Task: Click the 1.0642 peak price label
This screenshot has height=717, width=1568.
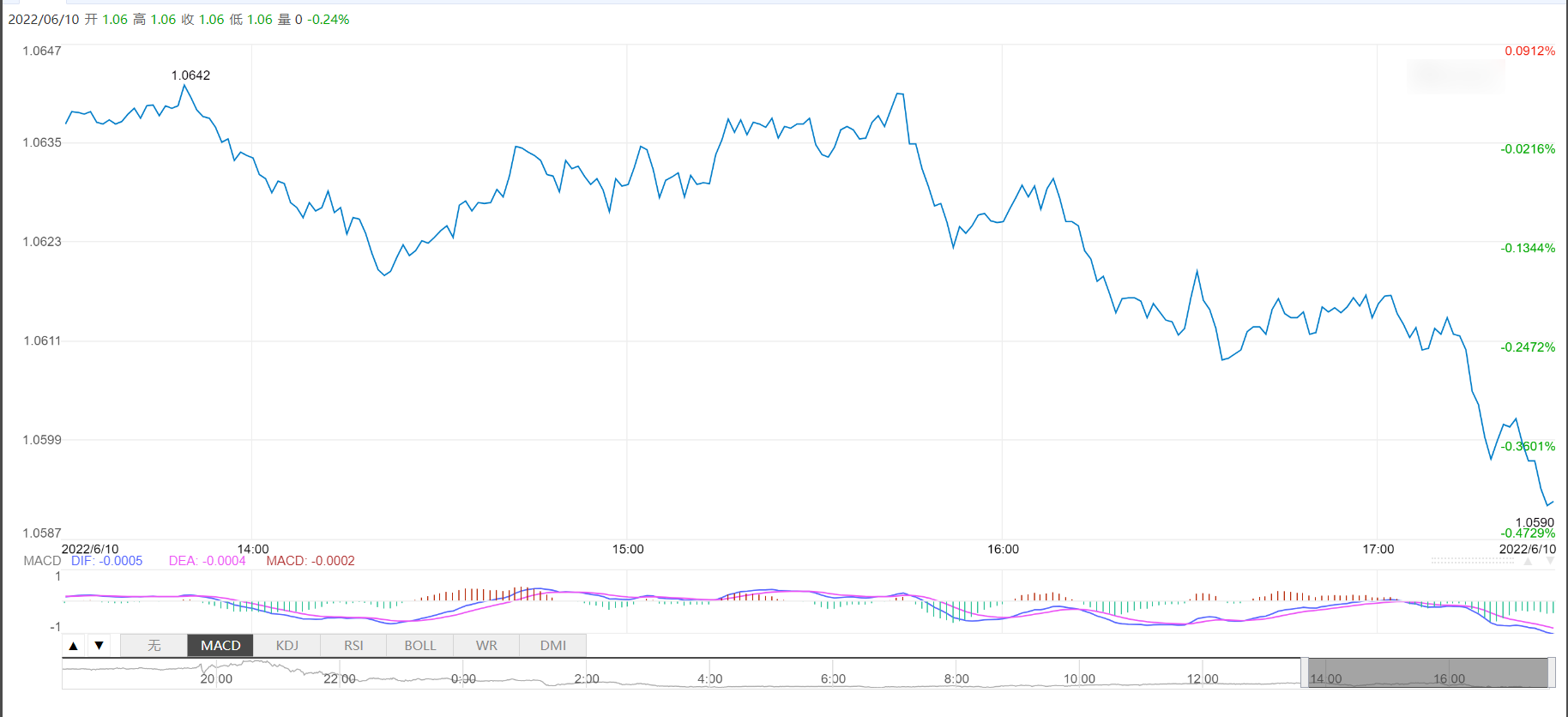Action: (x=190, y=75)
